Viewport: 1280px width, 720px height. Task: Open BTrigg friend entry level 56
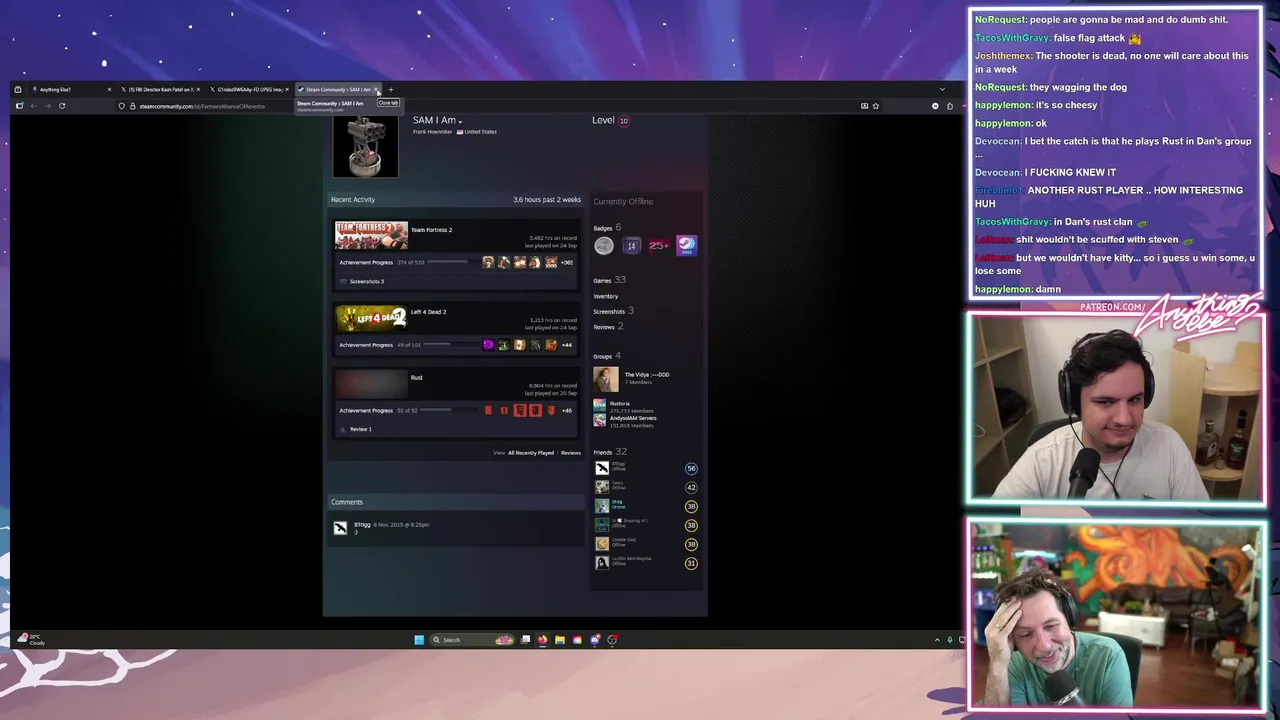(x=645, y=468)
